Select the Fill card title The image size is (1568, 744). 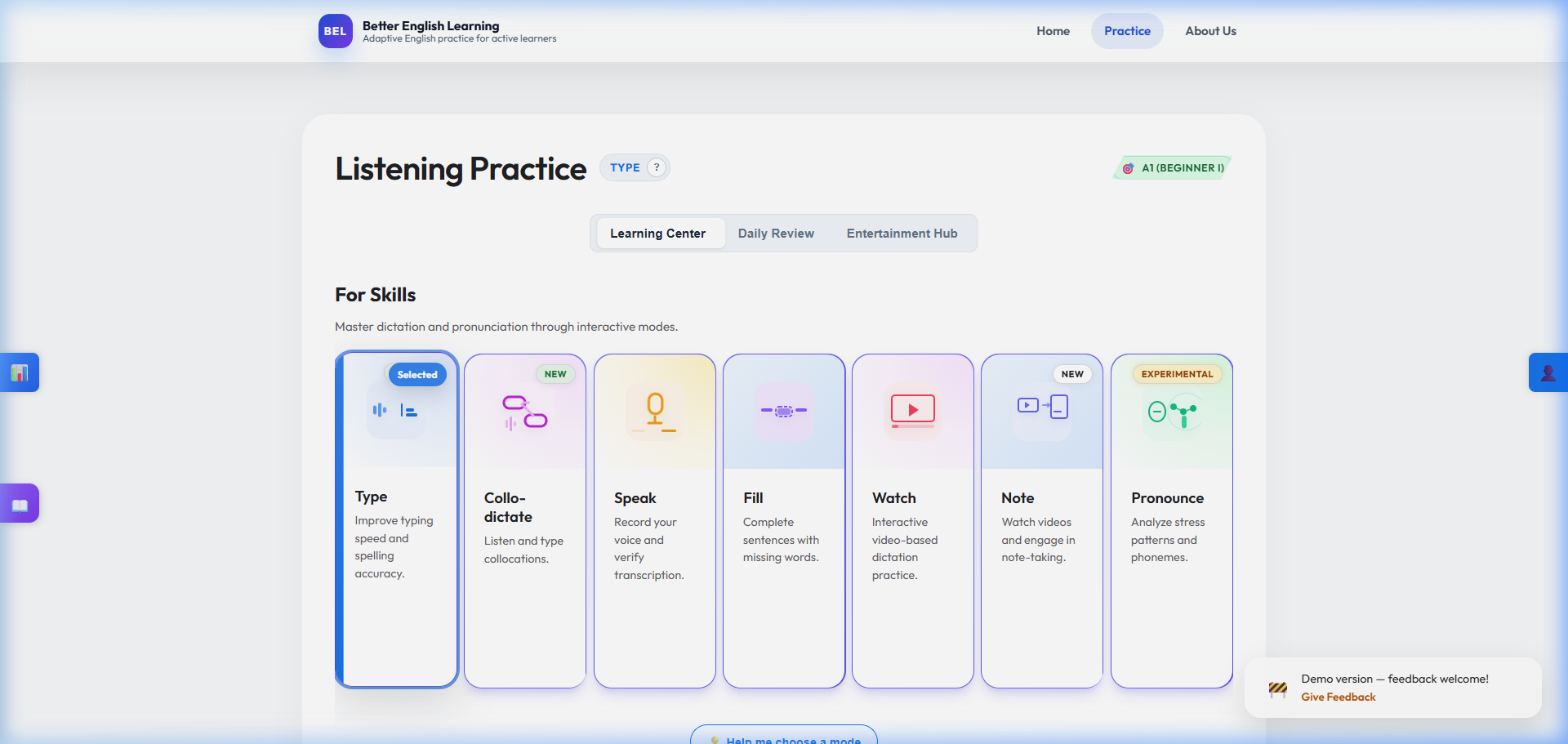click(753, 498)
